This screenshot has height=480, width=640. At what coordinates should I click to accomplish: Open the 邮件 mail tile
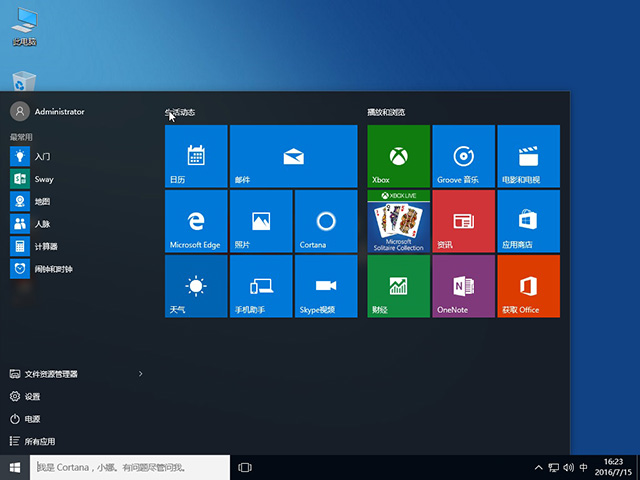[293, 156]
